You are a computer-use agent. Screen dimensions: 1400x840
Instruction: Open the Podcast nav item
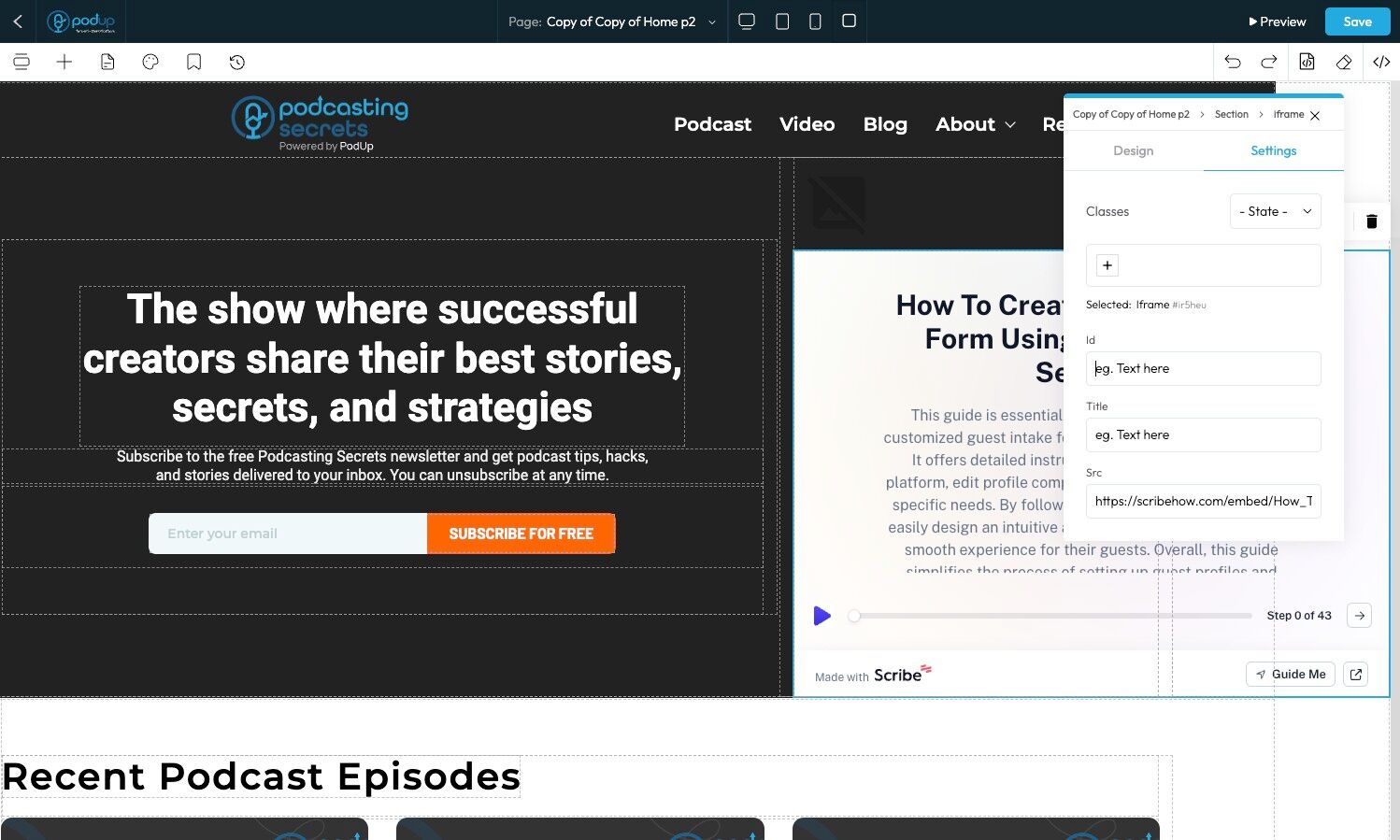pos(712,124)
